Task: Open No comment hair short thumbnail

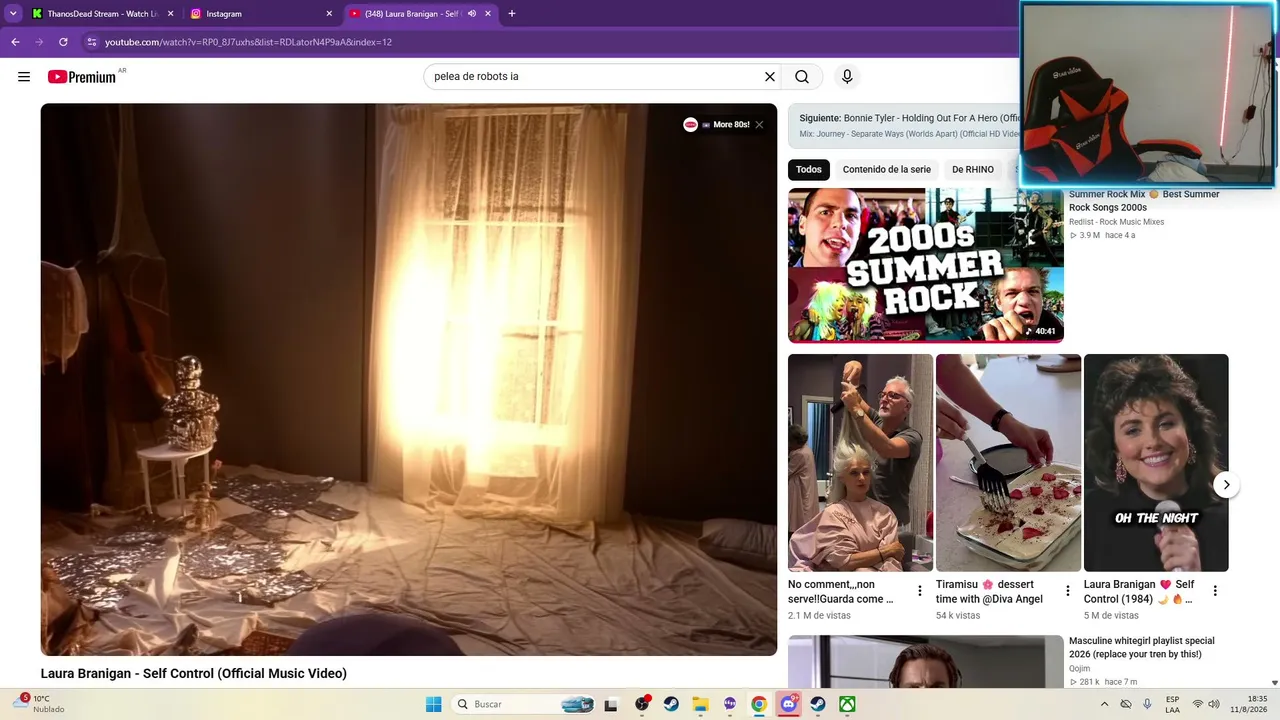Action: pyautogui.click(x=860, y=463)
